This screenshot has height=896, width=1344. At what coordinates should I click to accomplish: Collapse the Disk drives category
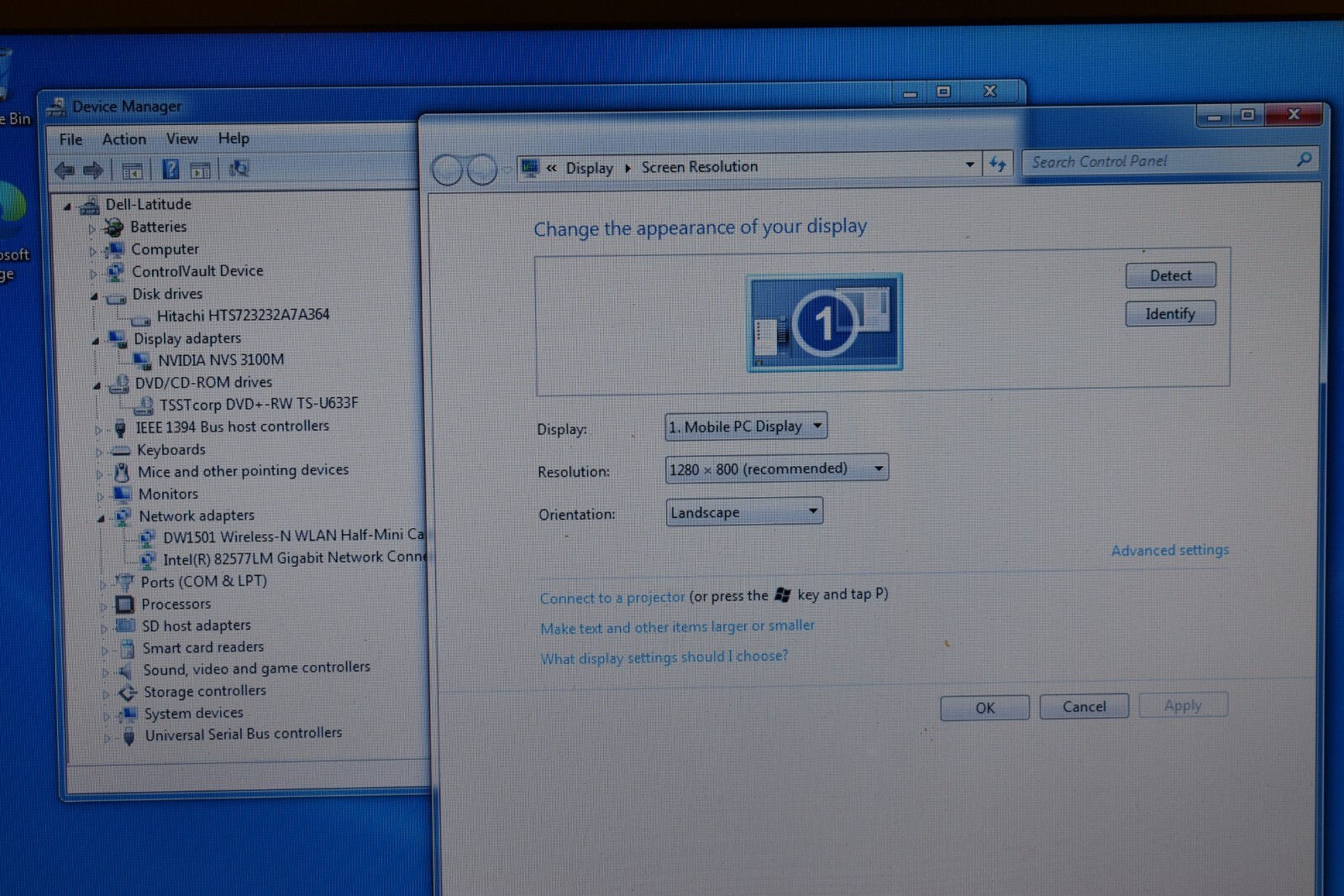point(94,296)
